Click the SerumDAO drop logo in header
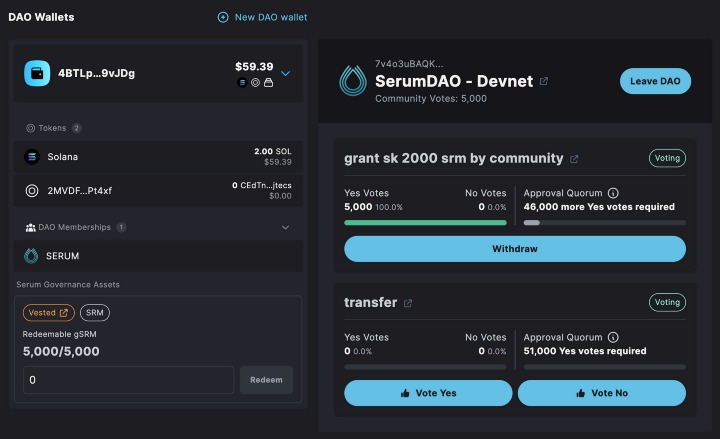The width and height of the screenshot is (720, 439). [x=353, y=81]
